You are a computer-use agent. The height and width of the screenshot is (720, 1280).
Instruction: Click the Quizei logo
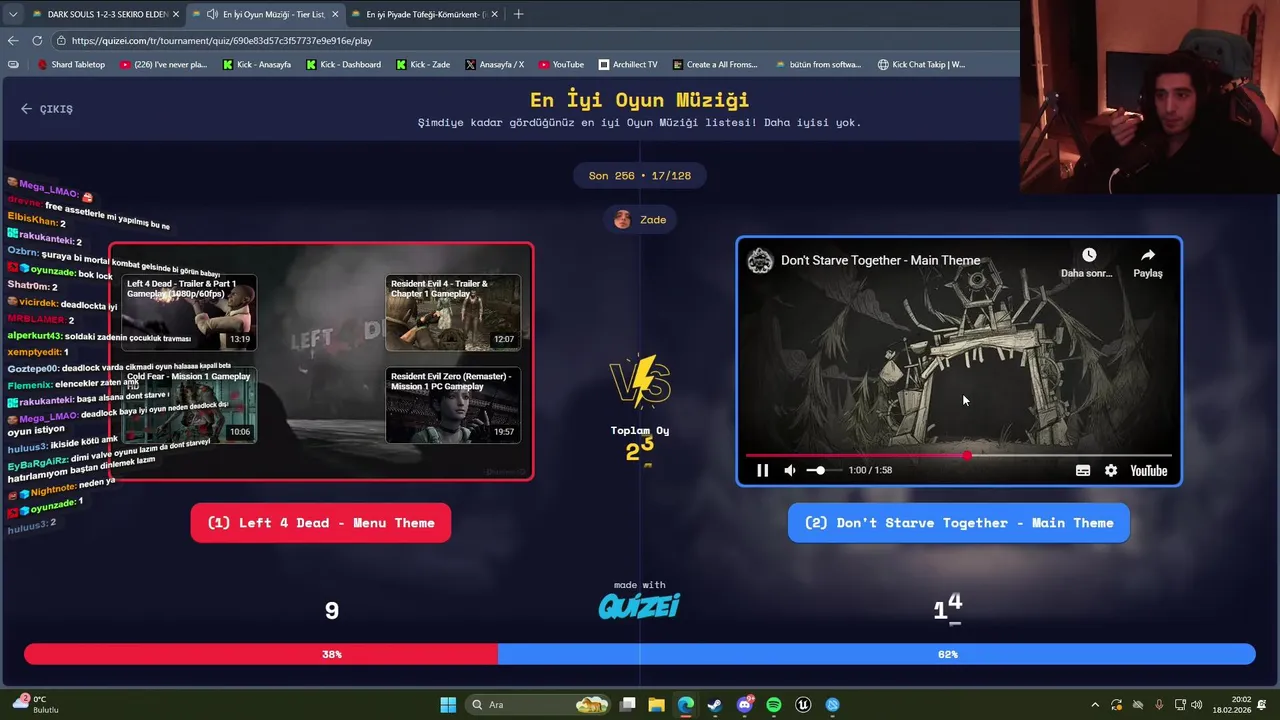coord(639,606)
